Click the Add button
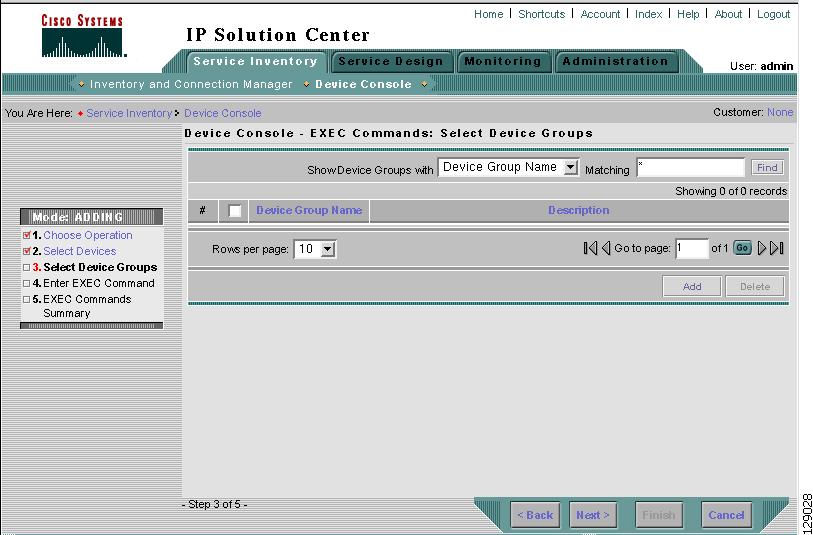The height and width of the screenshot is (535, 813). (692, 287)
